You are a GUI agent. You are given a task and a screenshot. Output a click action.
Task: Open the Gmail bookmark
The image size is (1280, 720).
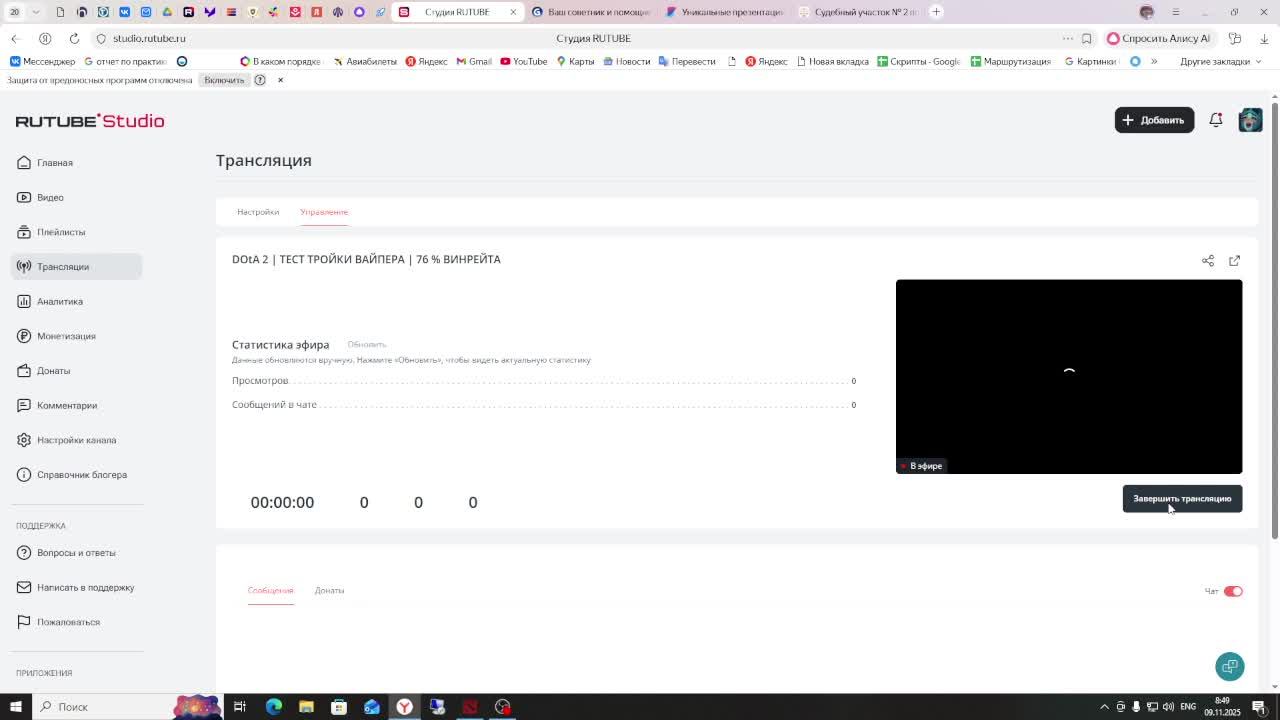click(x=474, y=62)
